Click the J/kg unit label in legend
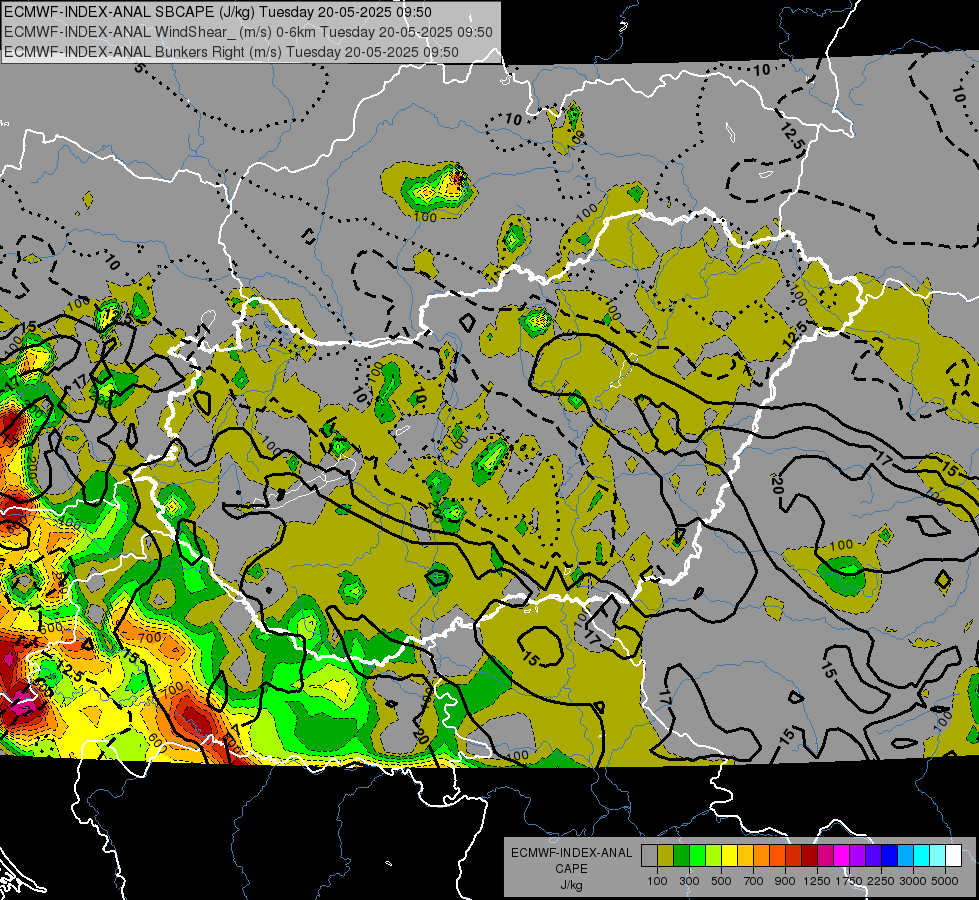Screen dimensions: 979x900 click(571, 885)
